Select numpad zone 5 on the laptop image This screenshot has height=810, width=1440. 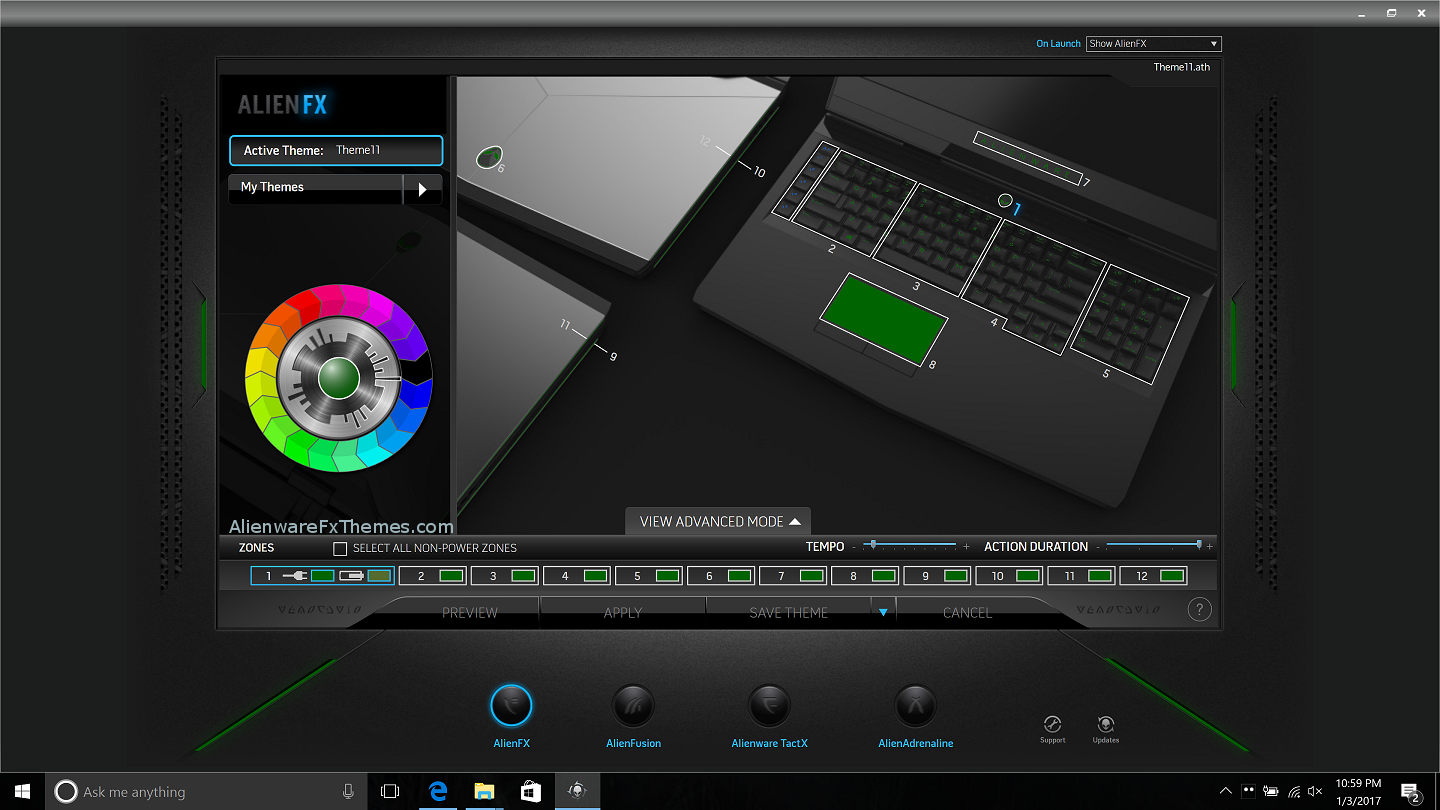pyautogui.click(x=1130, y=323)
